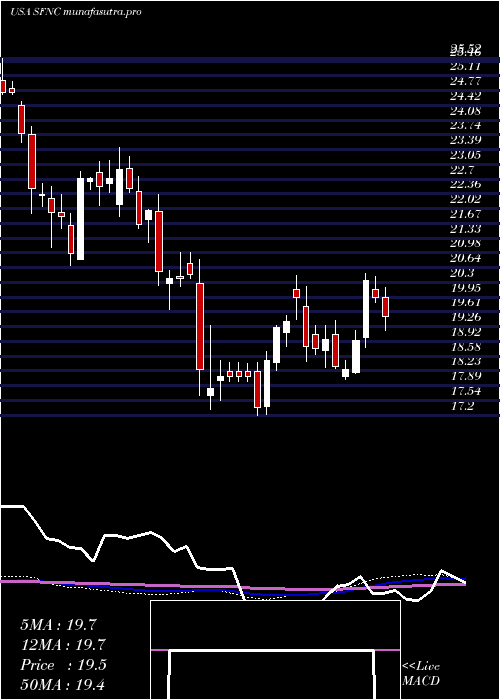This screenshot has height=700, width=500.
Task: Click the '<<Live MACD' label
Action: click(x=421, y=674)
